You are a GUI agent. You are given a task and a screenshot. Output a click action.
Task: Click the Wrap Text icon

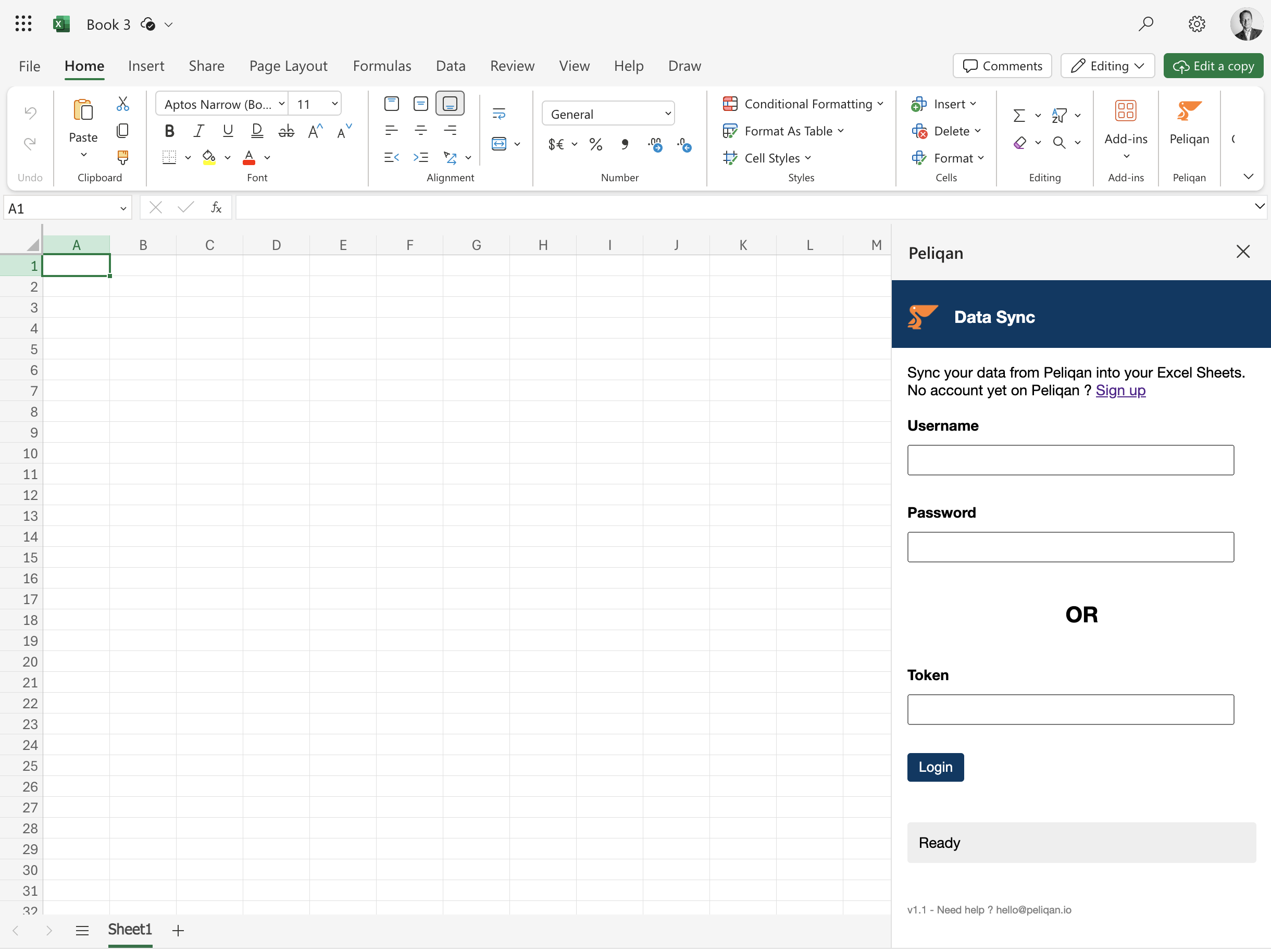coord(499,113)
